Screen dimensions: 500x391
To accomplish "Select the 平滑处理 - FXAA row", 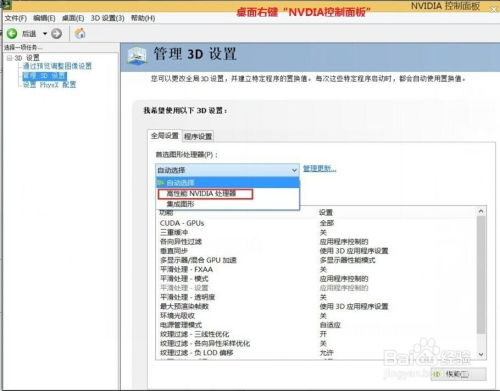I will coord(317,269).
